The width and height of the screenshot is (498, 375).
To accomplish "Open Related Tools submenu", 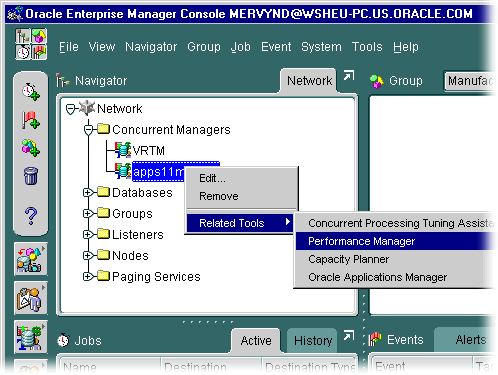I will click(x=240, y=223).
